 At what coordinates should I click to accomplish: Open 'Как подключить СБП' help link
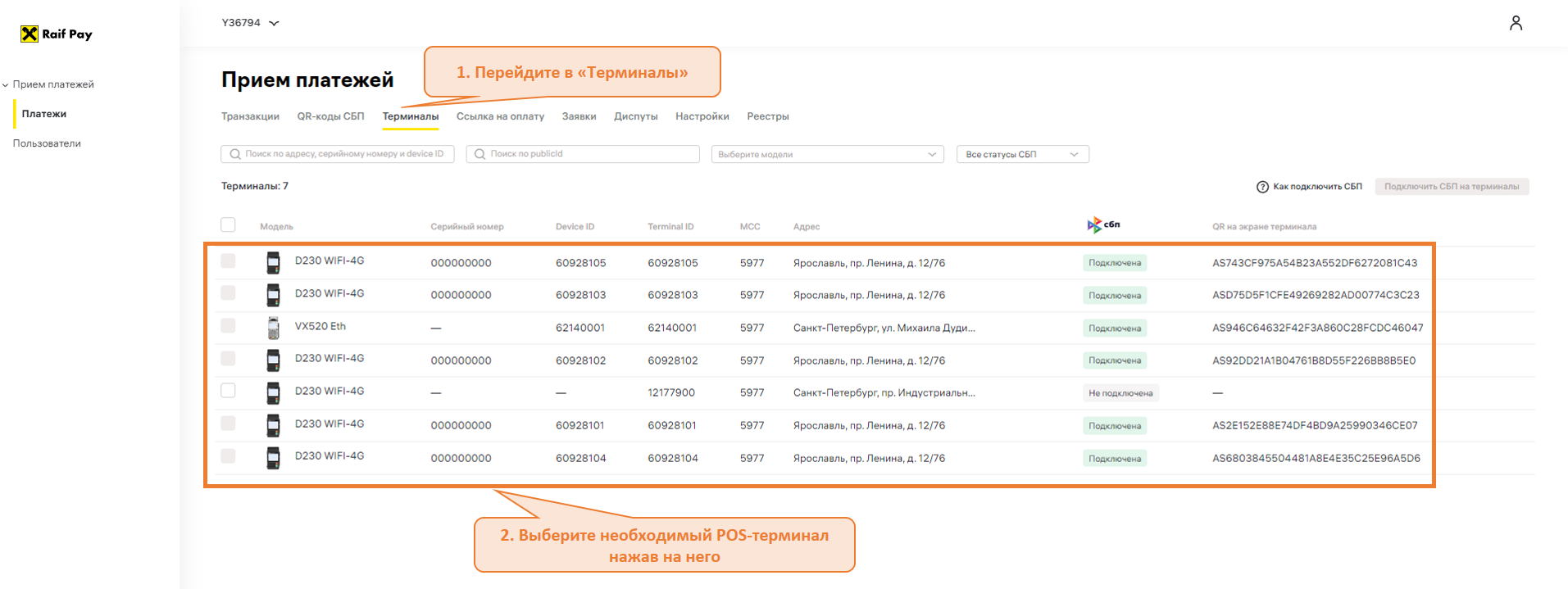[x=1316, y=187]
